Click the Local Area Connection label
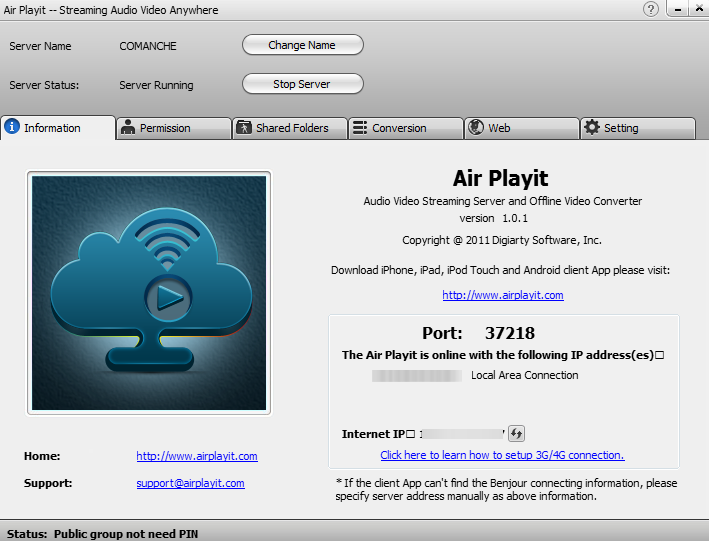The image size is (709, 541). click(x=525, y=375)
